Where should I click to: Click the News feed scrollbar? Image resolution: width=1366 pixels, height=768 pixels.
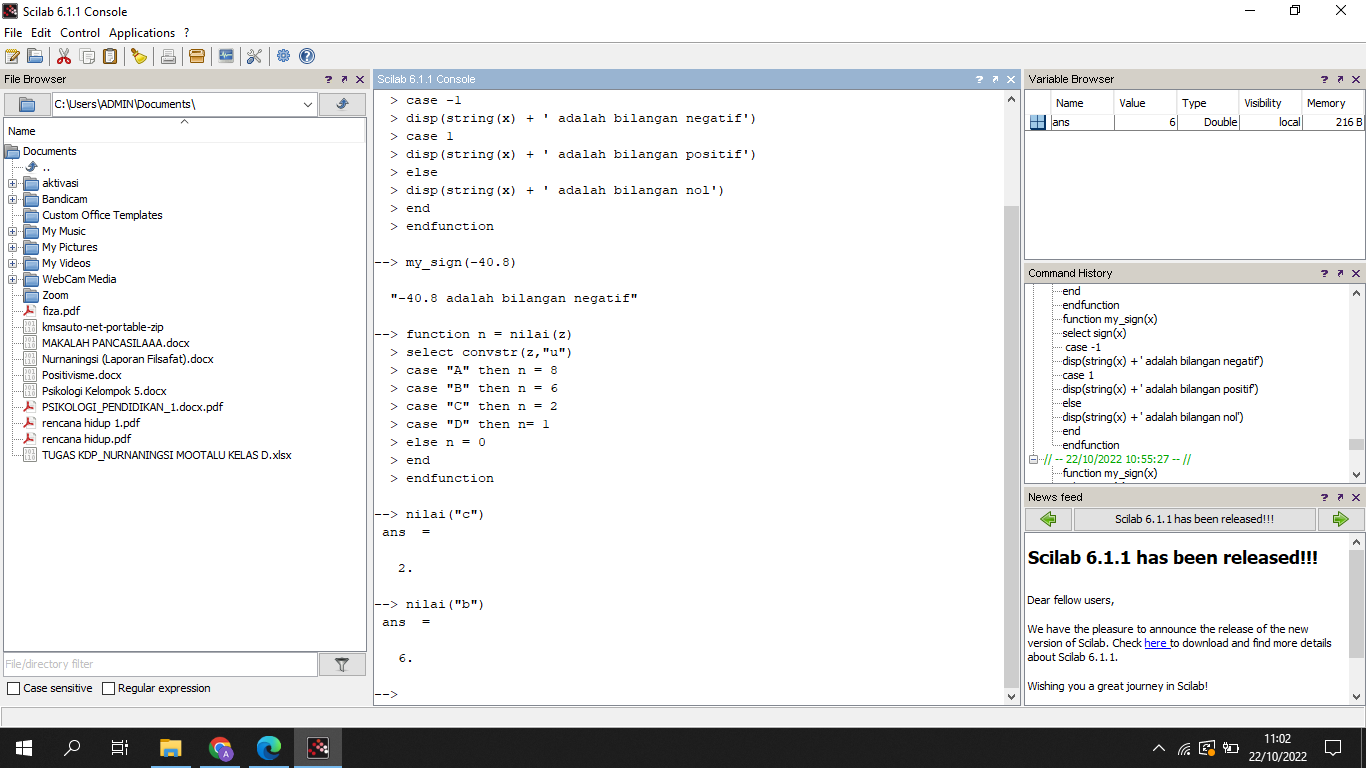(1356, 604)
